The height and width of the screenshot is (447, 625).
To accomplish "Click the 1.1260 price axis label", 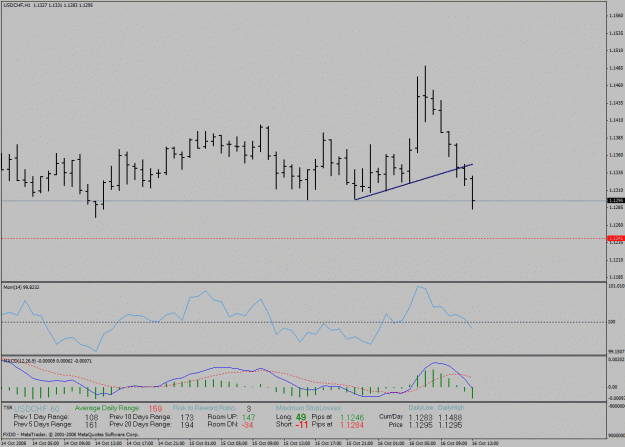I will point(616,225).
